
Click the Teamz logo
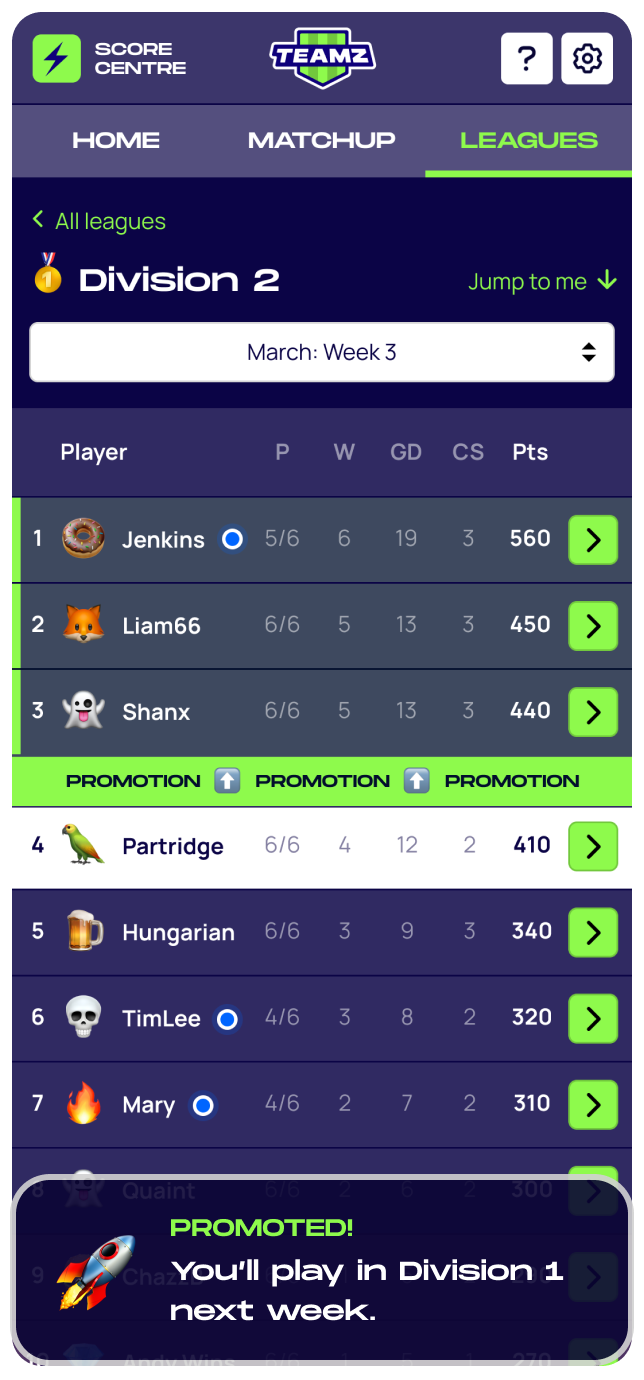tap(322, 58)
